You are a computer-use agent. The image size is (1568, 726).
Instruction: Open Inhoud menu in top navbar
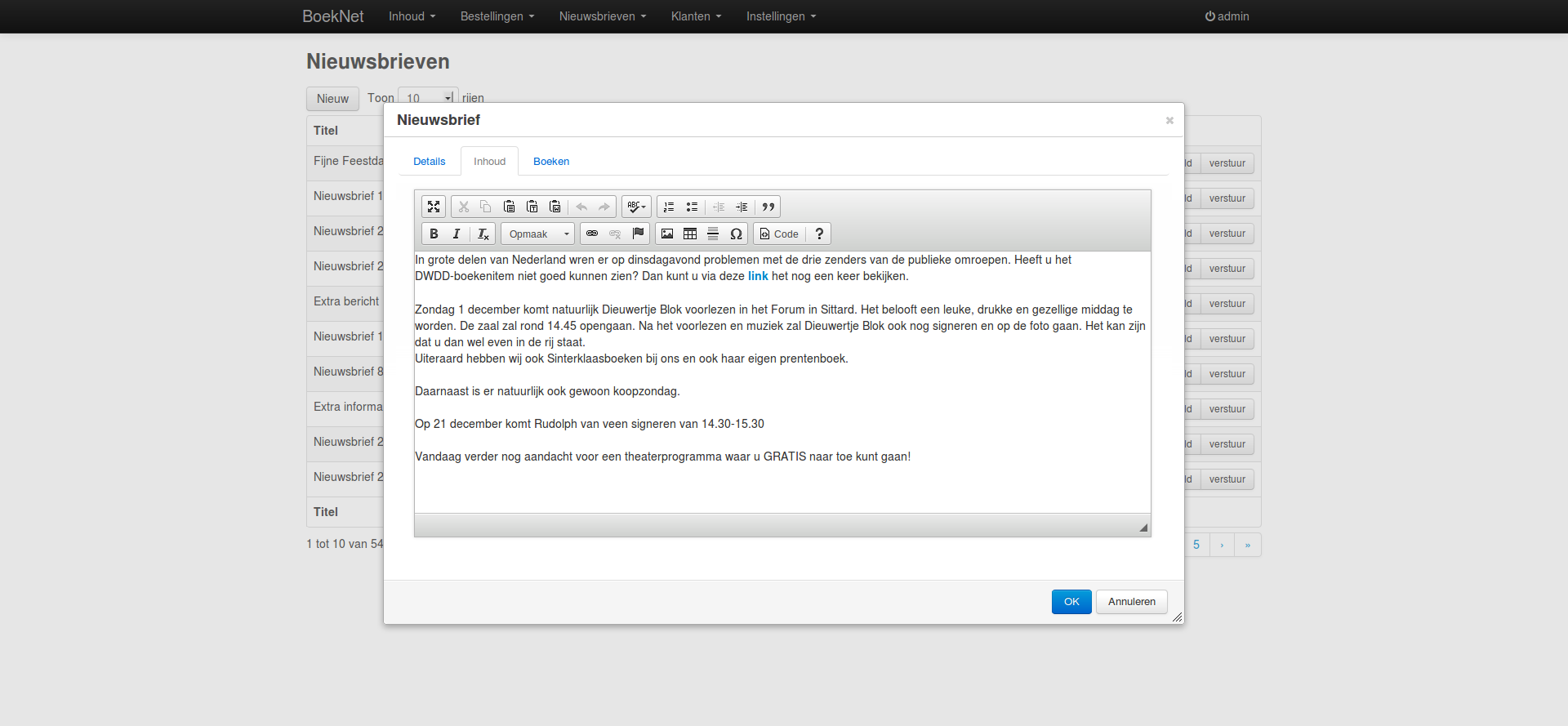click(x=412, y=16)
